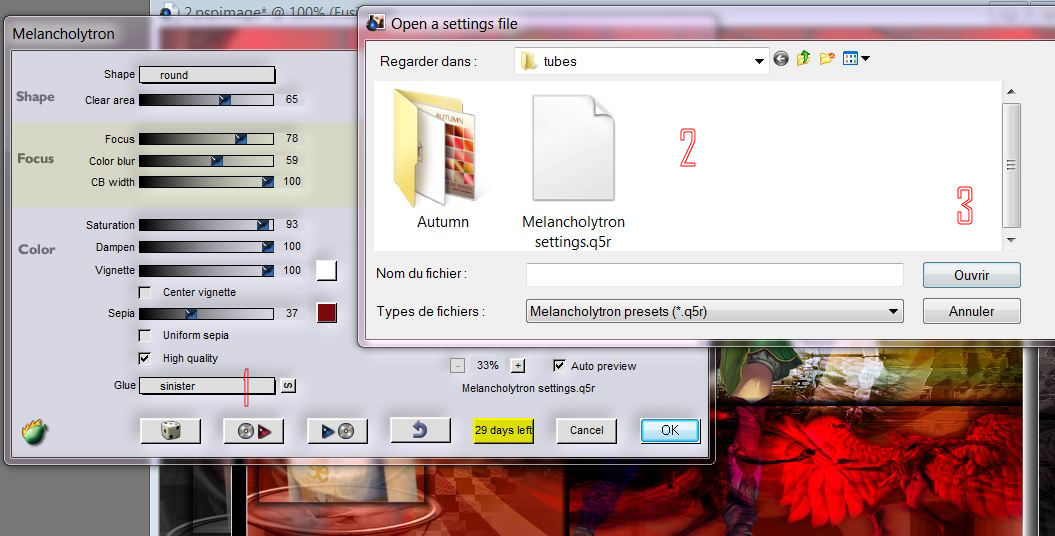Click file list scrollbar up arrow
This screenshot has width=1055, height=536.
(1011, 92)
